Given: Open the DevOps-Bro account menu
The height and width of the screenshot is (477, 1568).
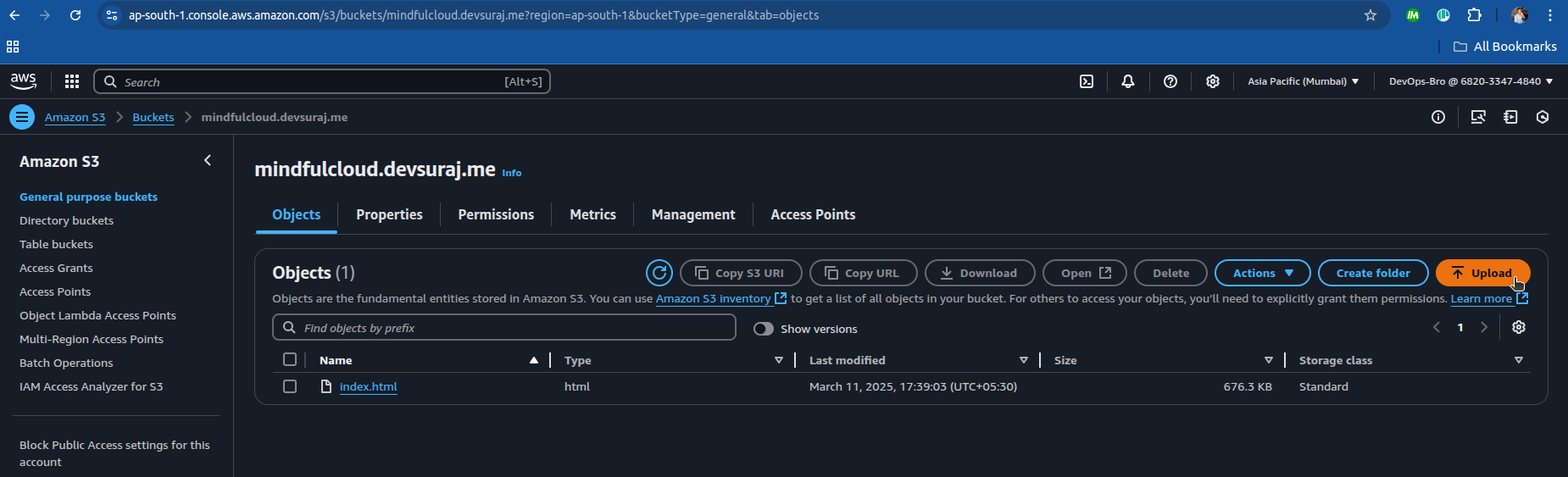Looking at the screenshot, I should [1471, 81].
